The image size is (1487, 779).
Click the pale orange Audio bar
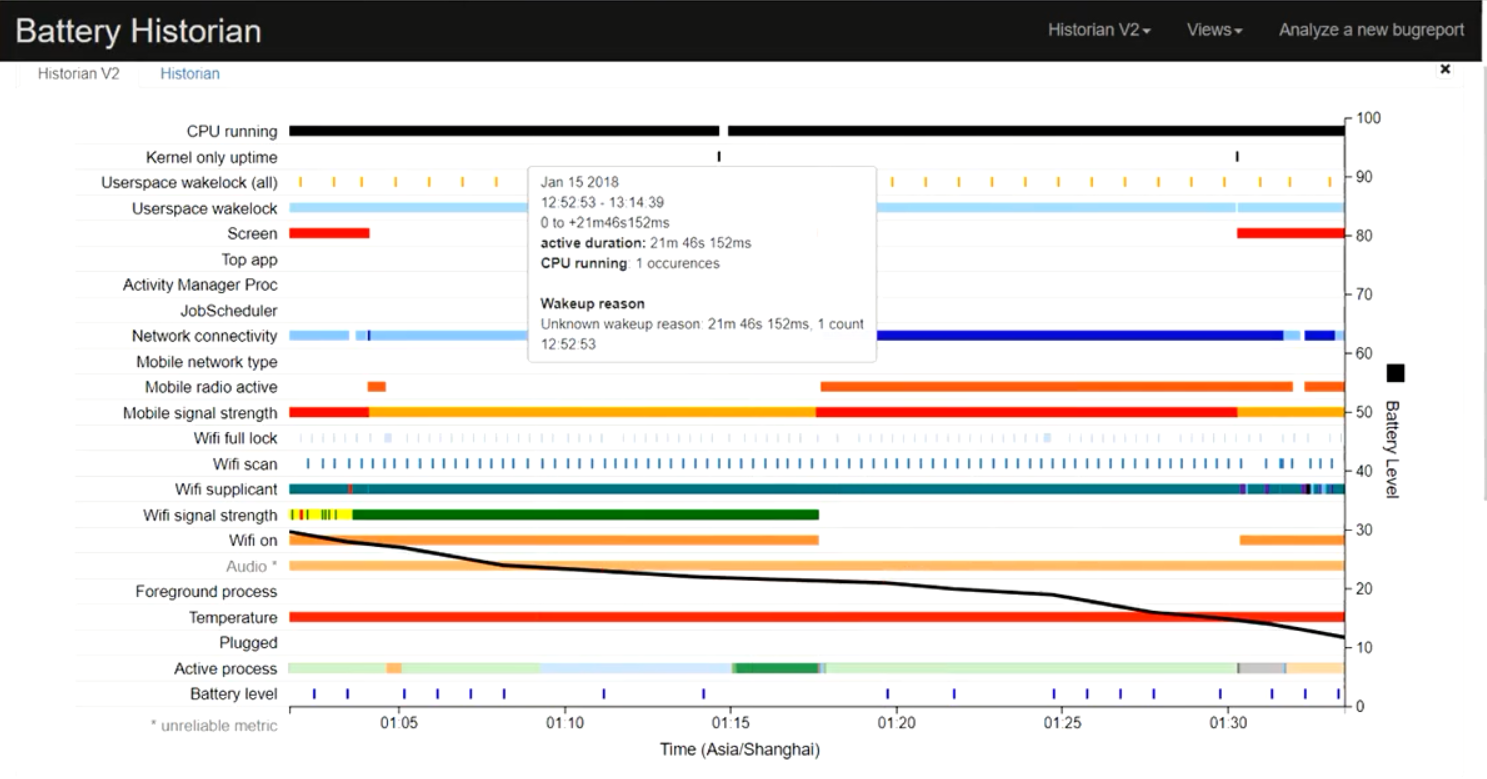817,566
